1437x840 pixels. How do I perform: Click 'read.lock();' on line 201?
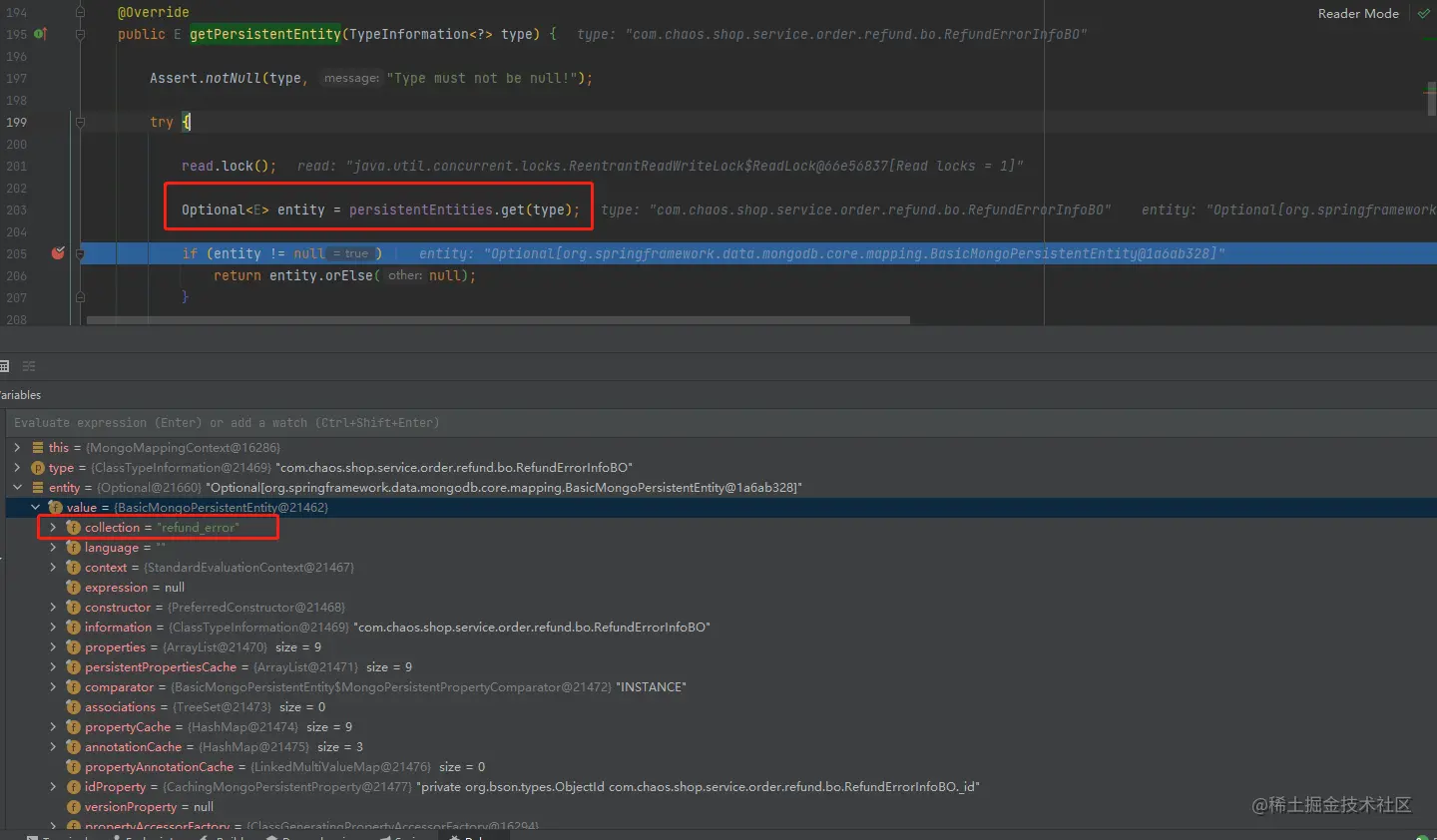click(x=230, y=166)
